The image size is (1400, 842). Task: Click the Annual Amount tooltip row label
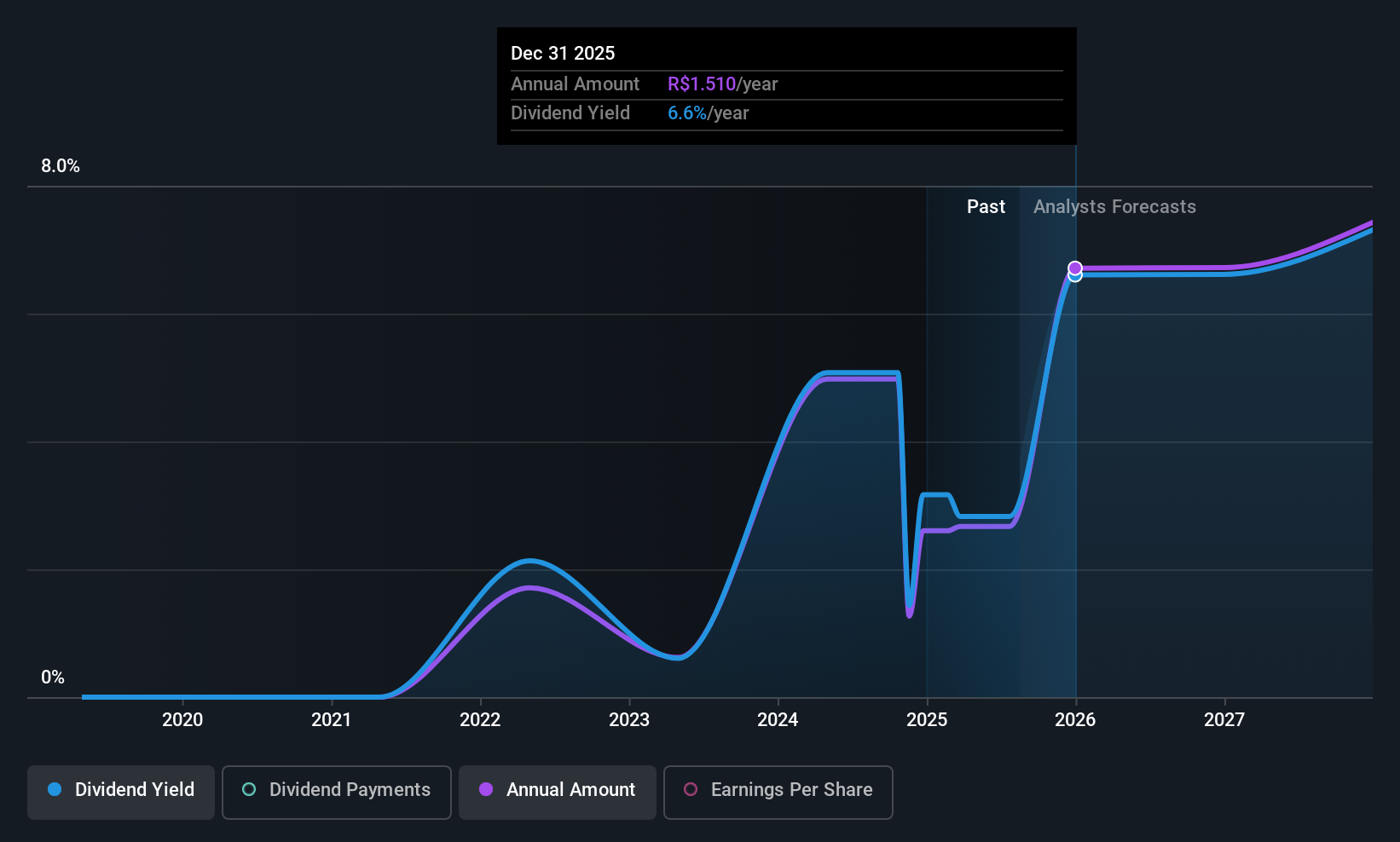575,84
